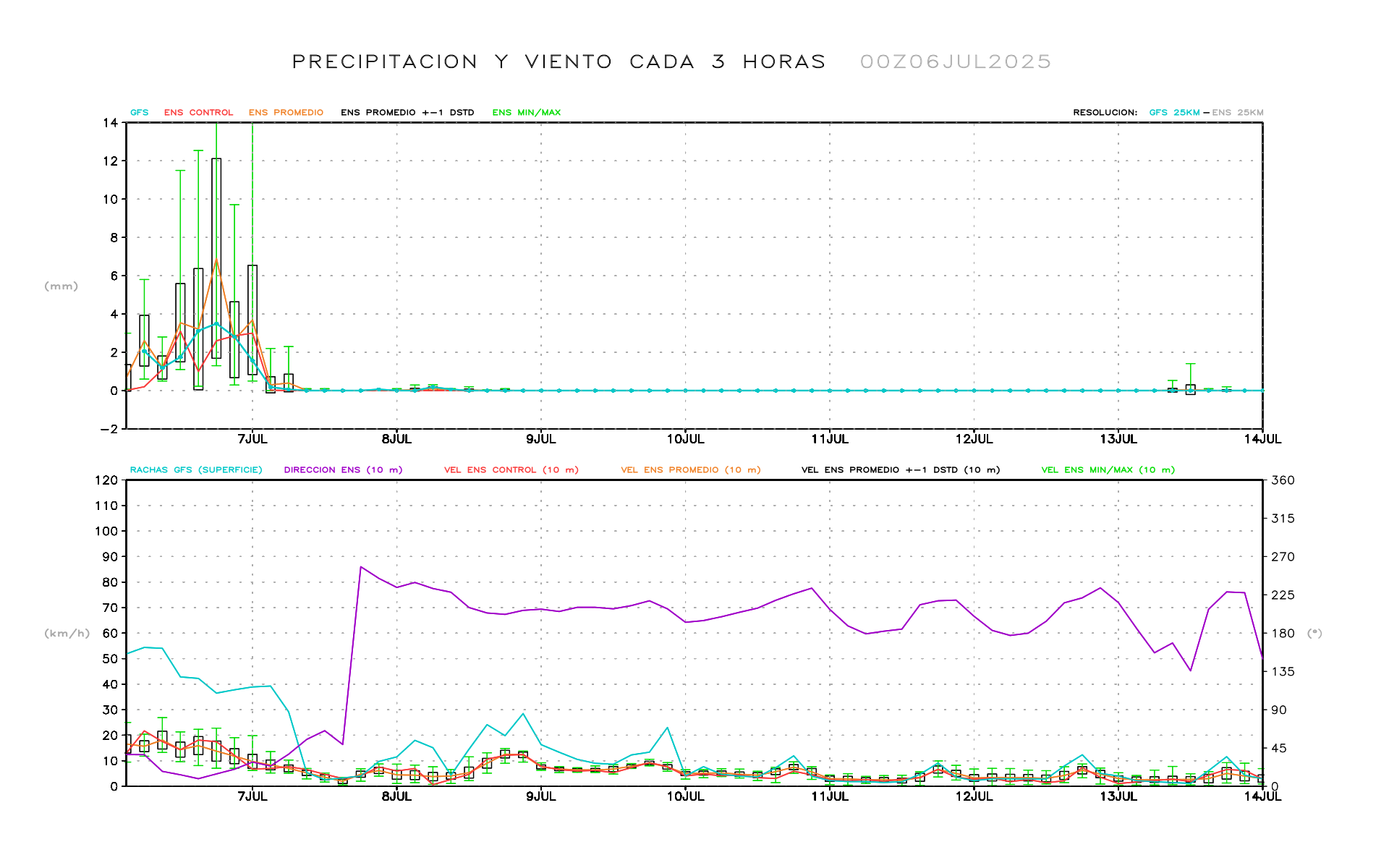
Task: Click '225' on the wind direction axis
Action: pyautogui.click(x=1283, y=595)
